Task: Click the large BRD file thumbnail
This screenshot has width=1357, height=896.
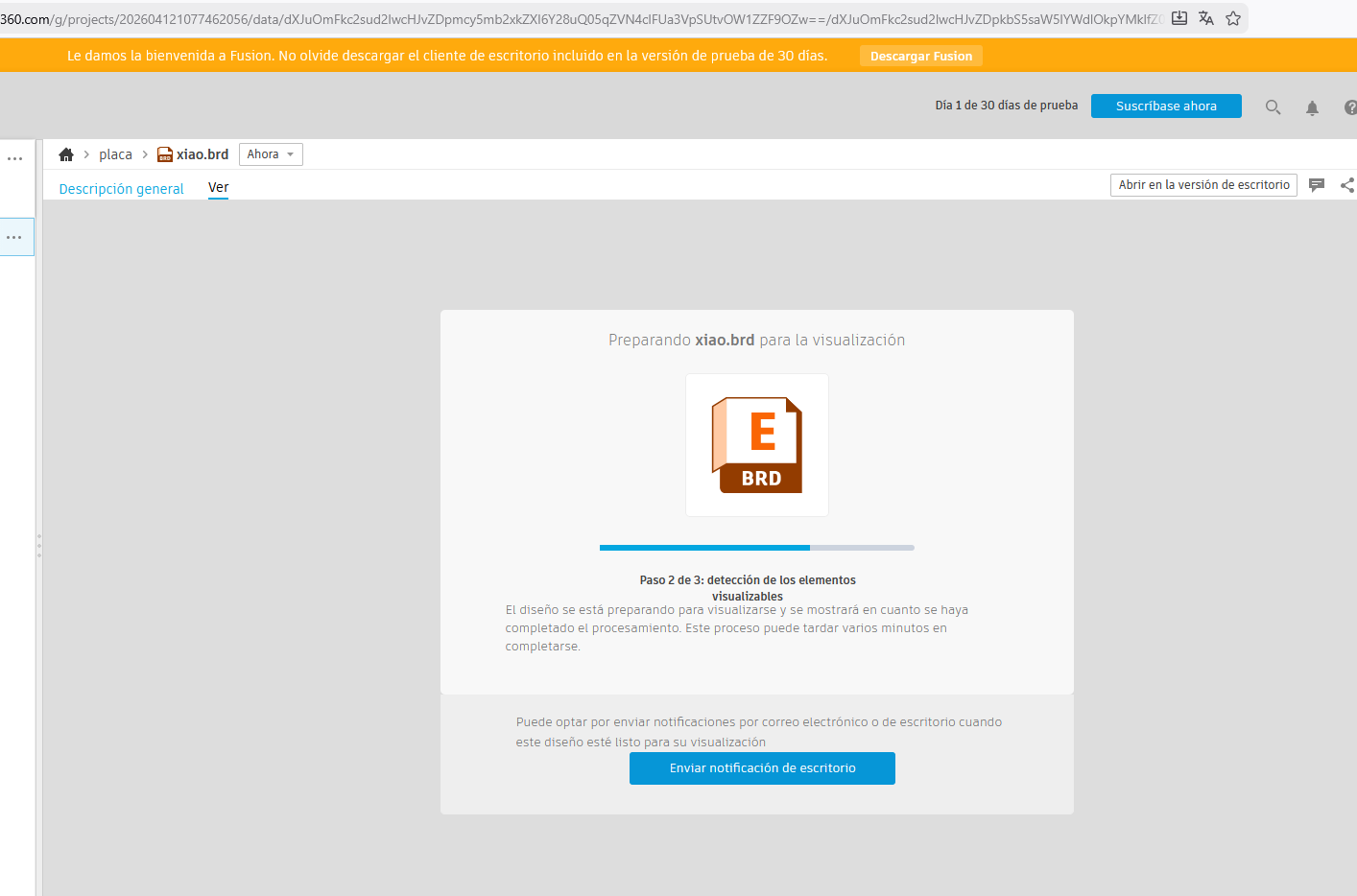Action: click(x=757, y=445)
